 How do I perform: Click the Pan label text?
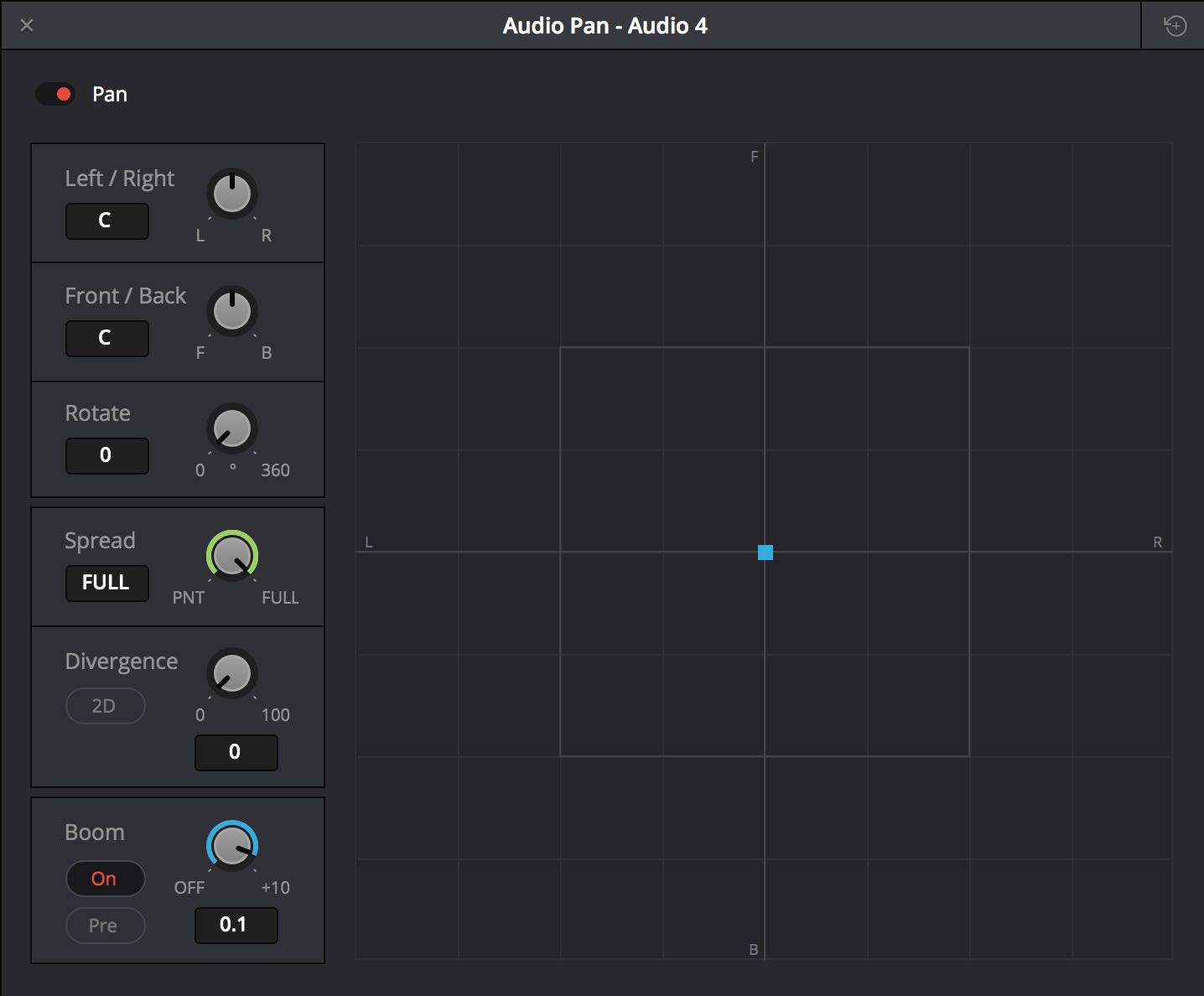point(110,94)
